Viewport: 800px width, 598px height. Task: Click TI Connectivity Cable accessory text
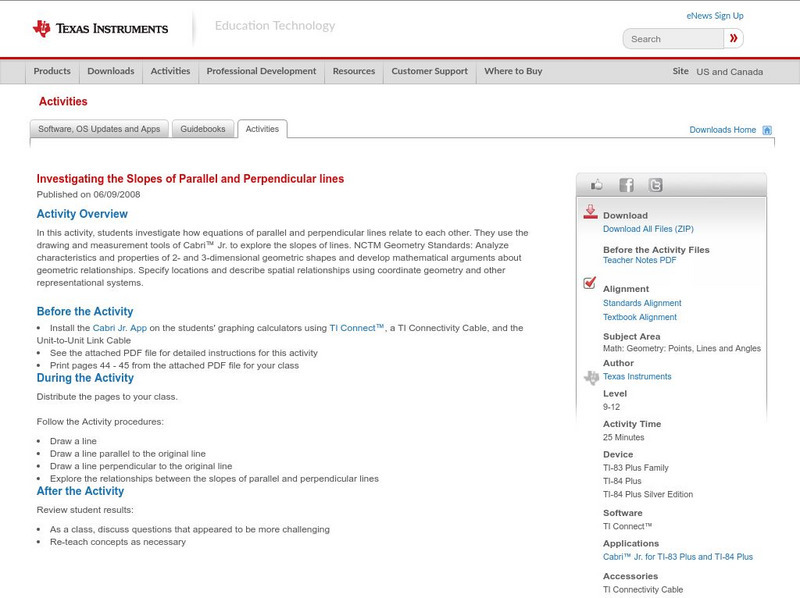click(643, 589)
